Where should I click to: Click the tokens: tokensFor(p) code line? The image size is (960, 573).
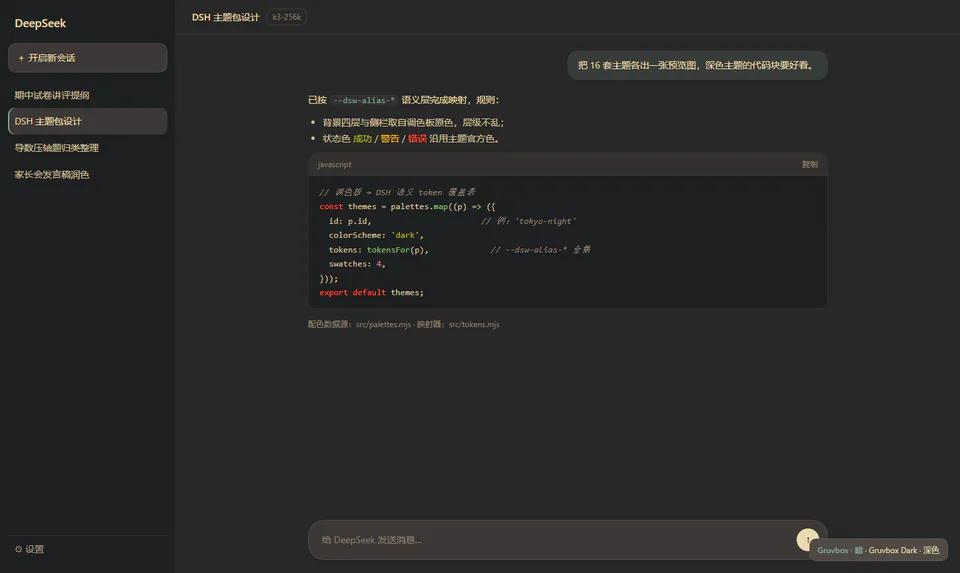point(378,250)
